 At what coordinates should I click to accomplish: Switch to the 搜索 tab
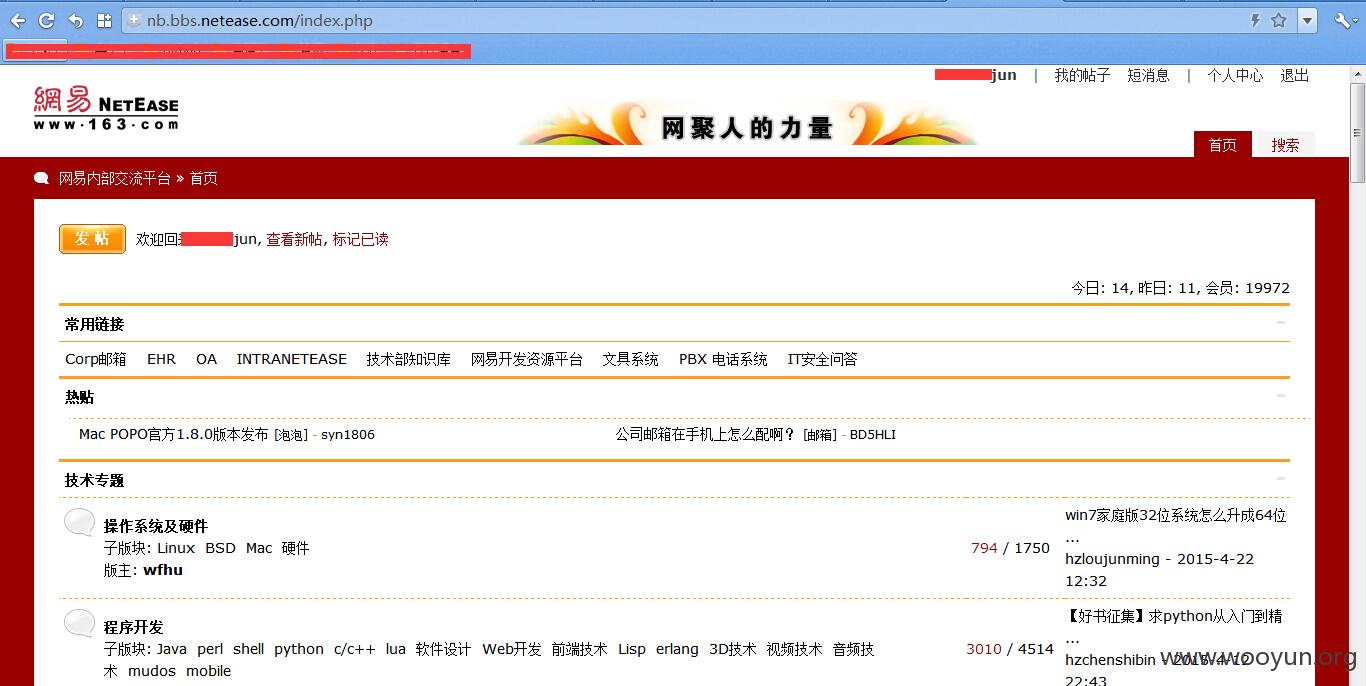click(1285, 145)
